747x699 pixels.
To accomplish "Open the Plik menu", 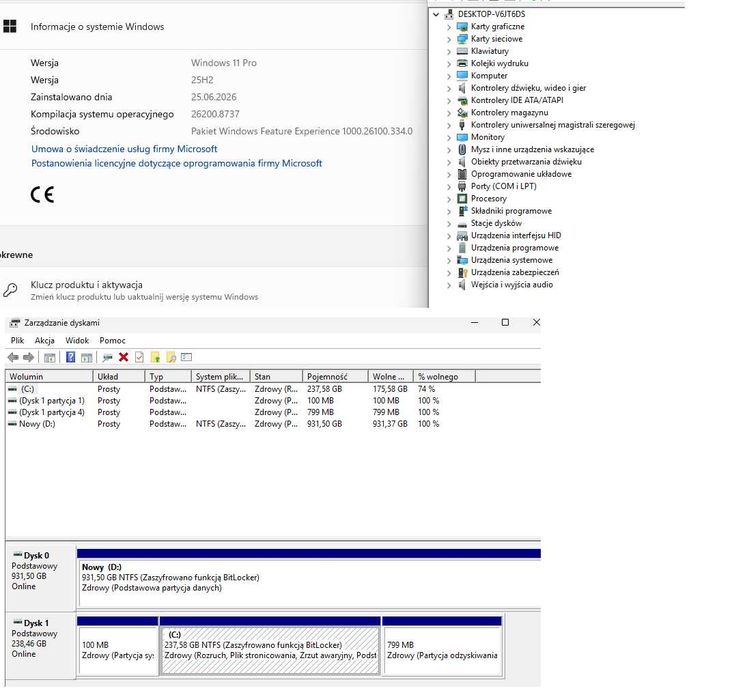I will coord(17,340).
